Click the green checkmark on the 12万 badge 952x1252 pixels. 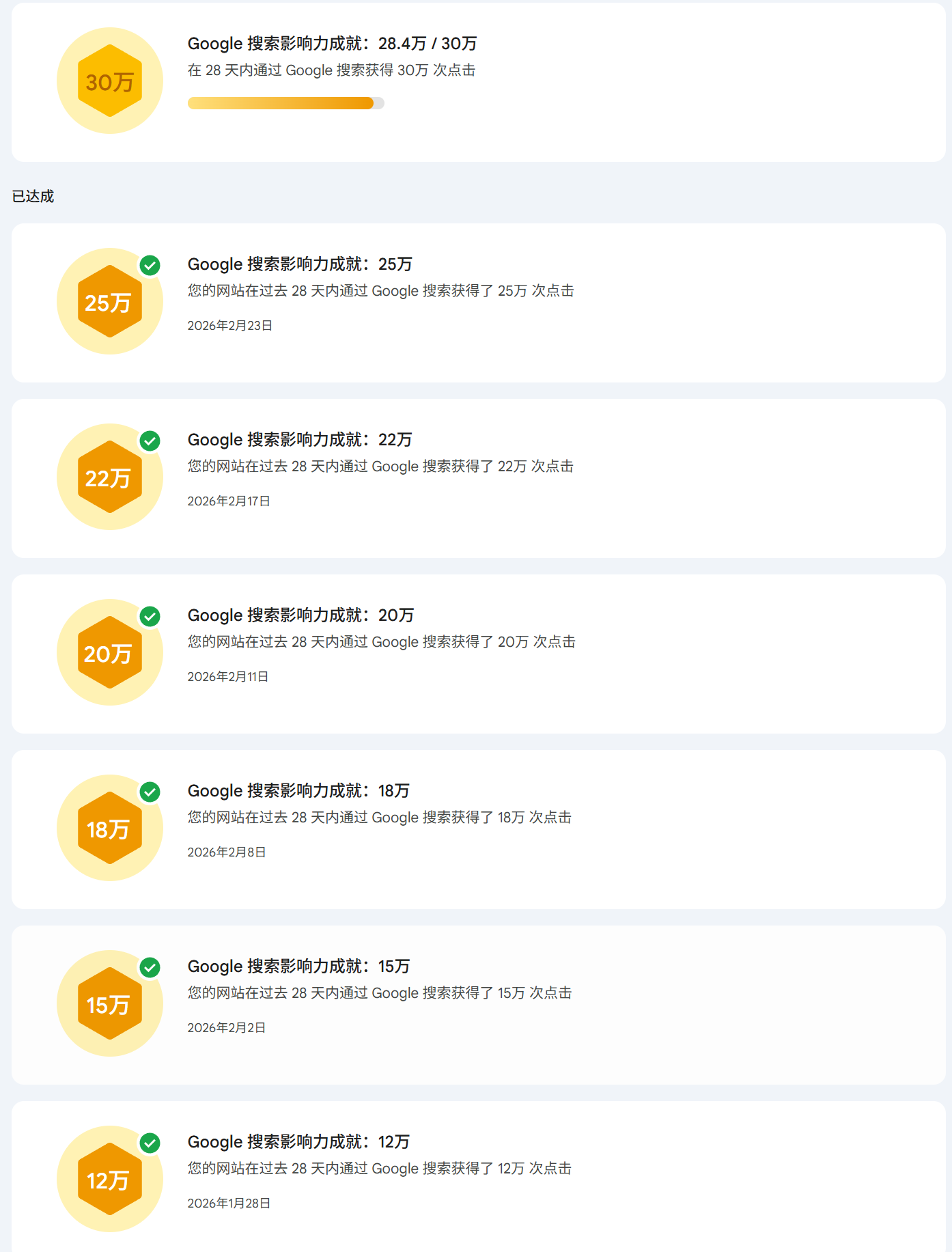coord(150,1143)
